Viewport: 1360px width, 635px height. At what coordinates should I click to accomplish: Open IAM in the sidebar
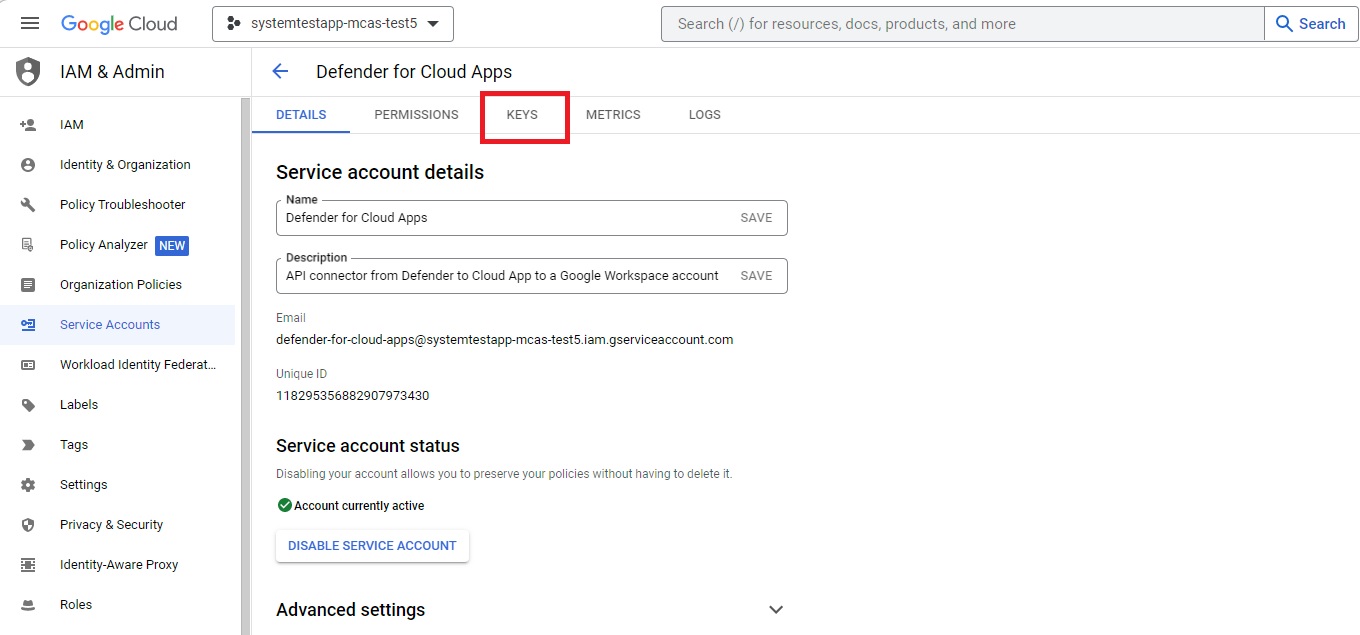click(x=72, y=125)
